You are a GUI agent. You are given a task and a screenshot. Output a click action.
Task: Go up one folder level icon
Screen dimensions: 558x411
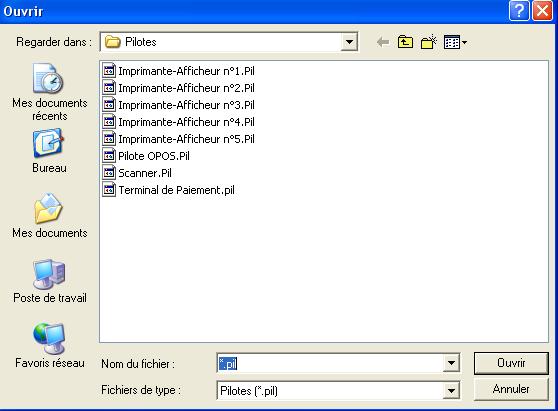tap(405, 42)
